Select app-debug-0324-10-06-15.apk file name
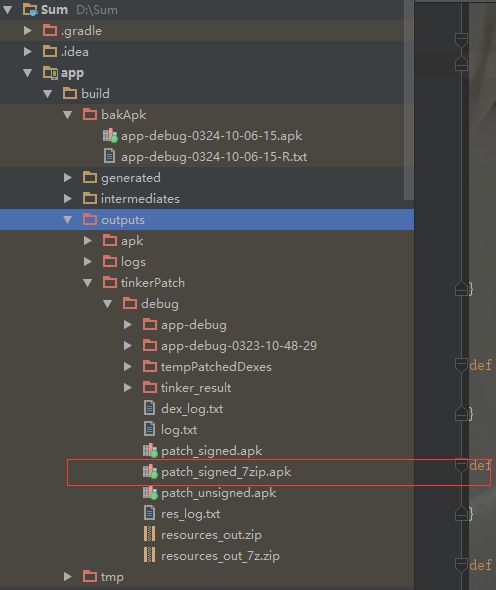 [211, 136]
